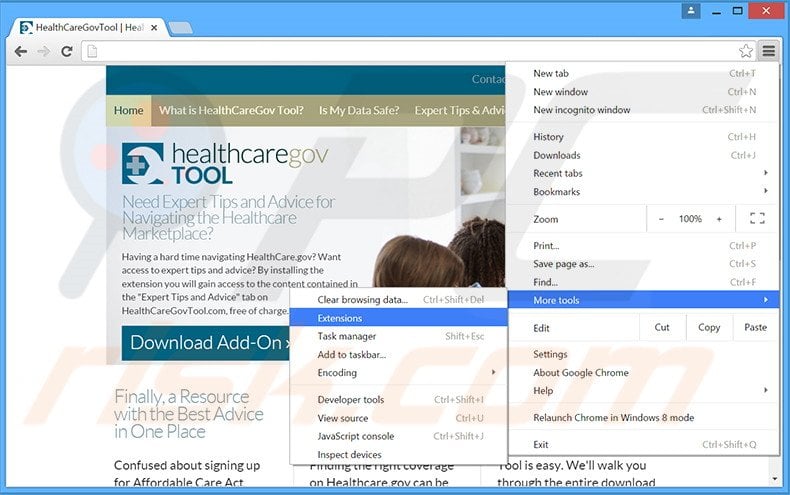Open the Chrome hamburger menu icon
Image resolution: width=790 pixels, height=495 pixels.
pos(769,51)
